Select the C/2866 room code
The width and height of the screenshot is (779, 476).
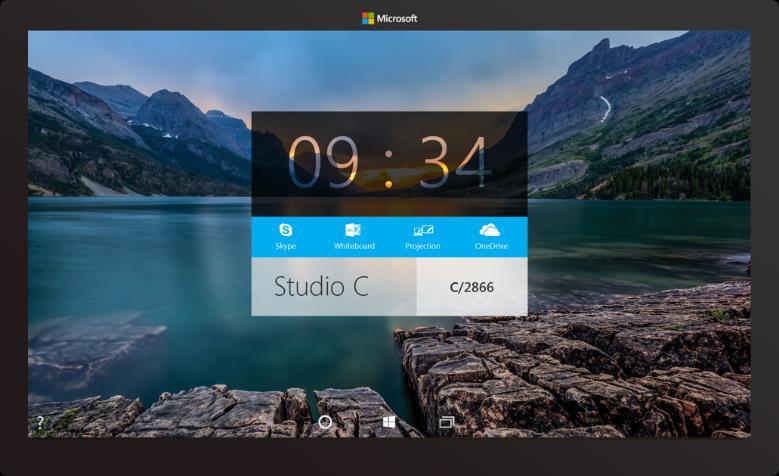click(471, 287)
